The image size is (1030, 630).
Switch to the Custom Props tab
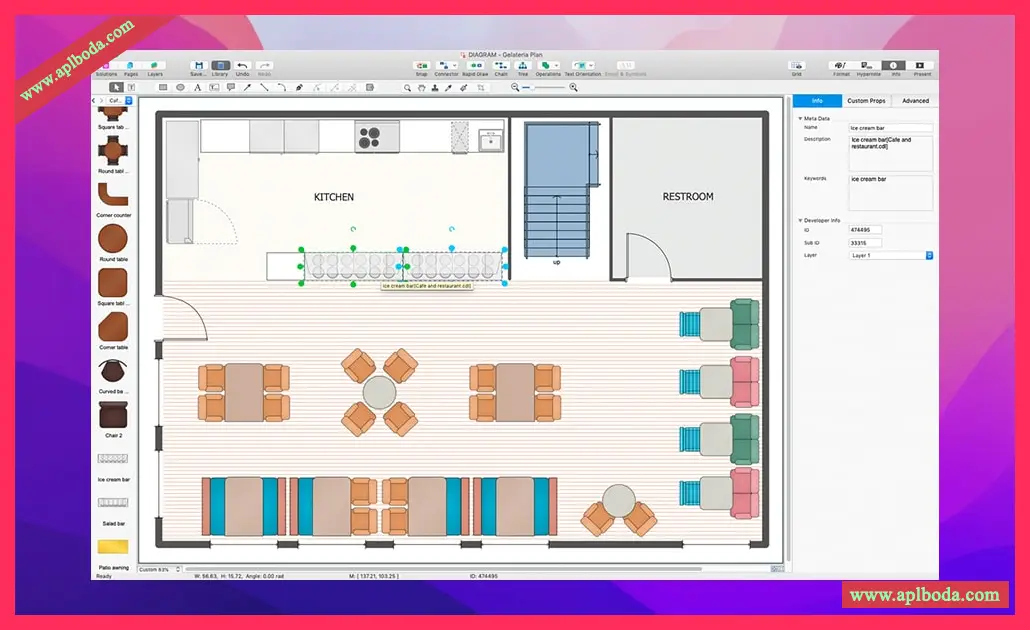[866, 101]
